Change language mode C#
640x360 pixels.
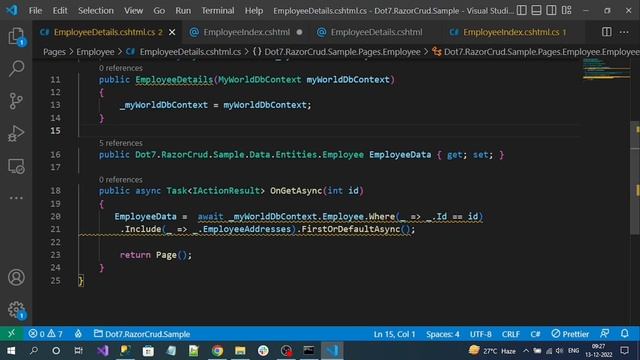(535, 334)
